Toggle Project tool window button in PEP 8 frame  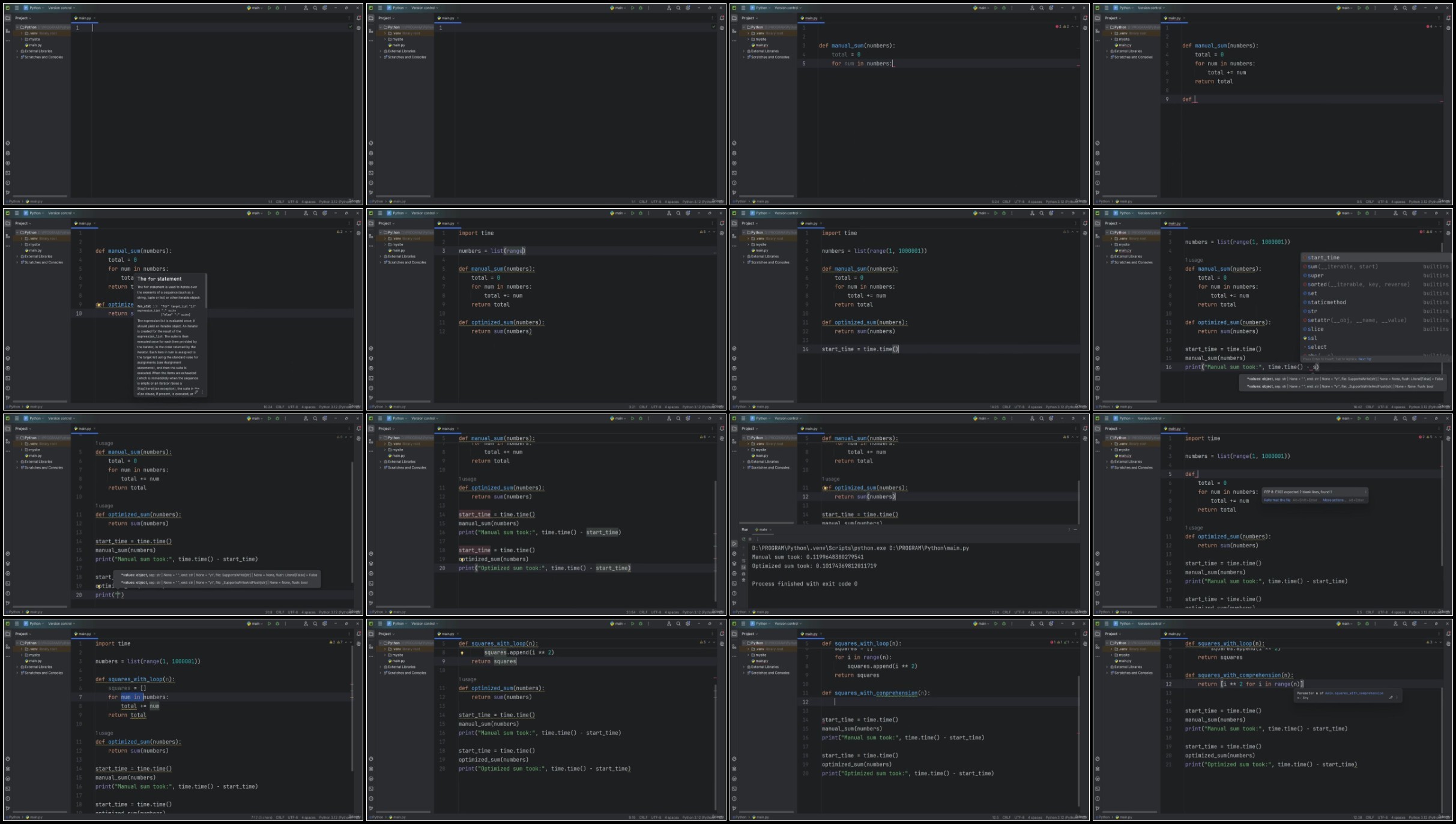[1097, 429]
